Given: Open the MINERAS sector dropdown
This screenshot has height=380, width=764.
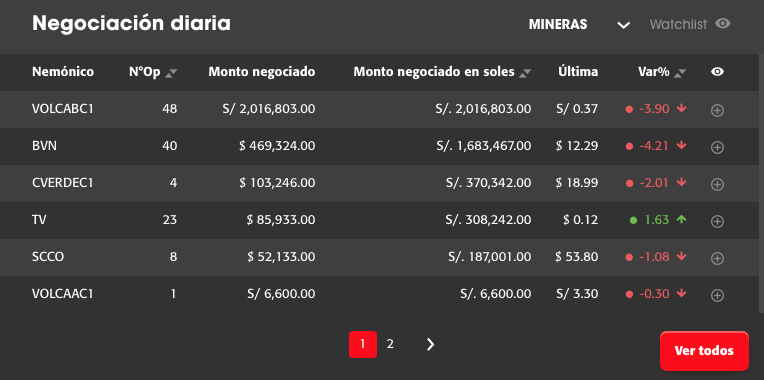Looking at the screenshot, I should 579,24.
